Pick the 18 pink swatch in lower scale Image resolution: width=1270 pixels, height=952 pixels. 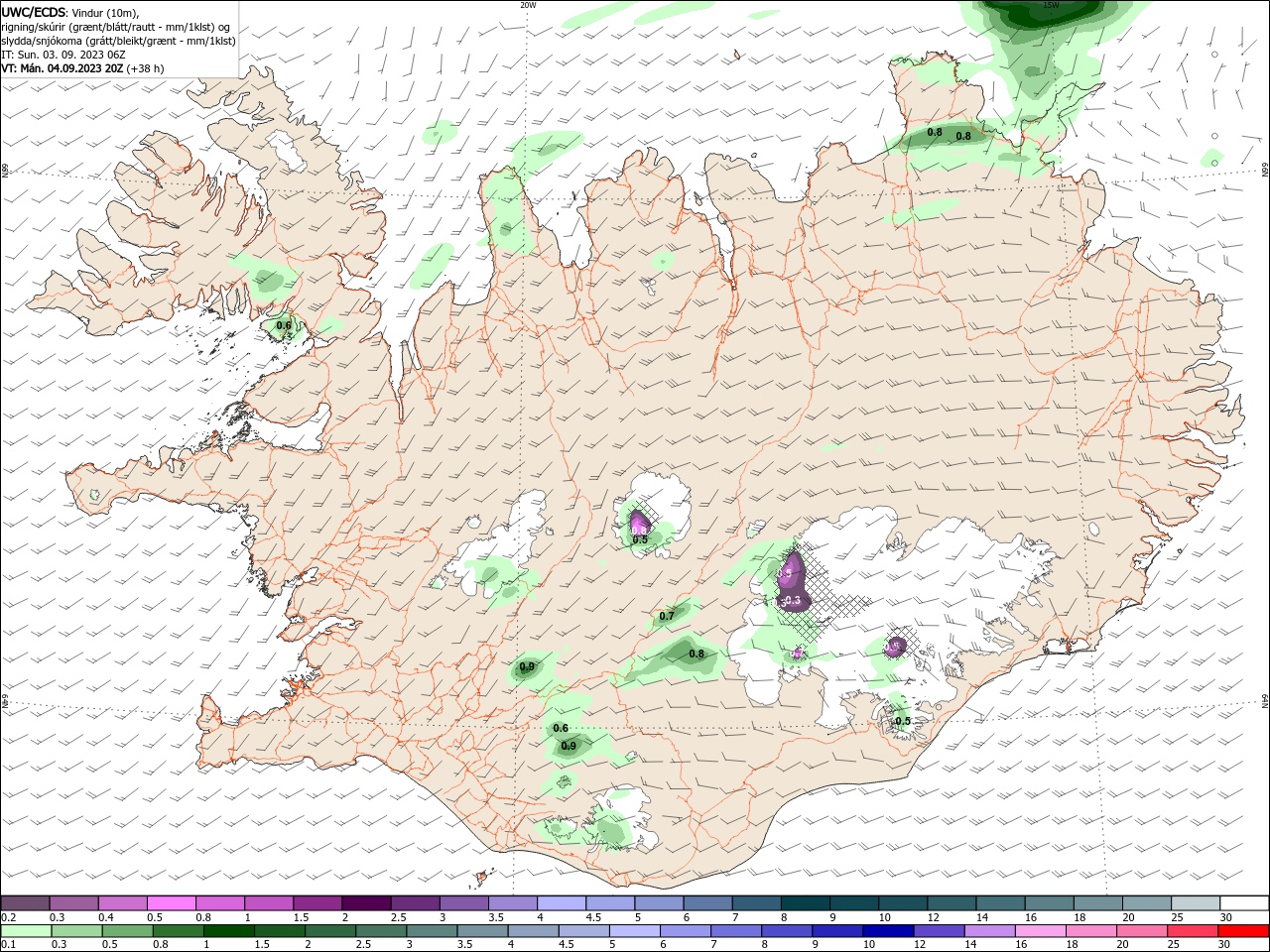[x=1089, y=931]
